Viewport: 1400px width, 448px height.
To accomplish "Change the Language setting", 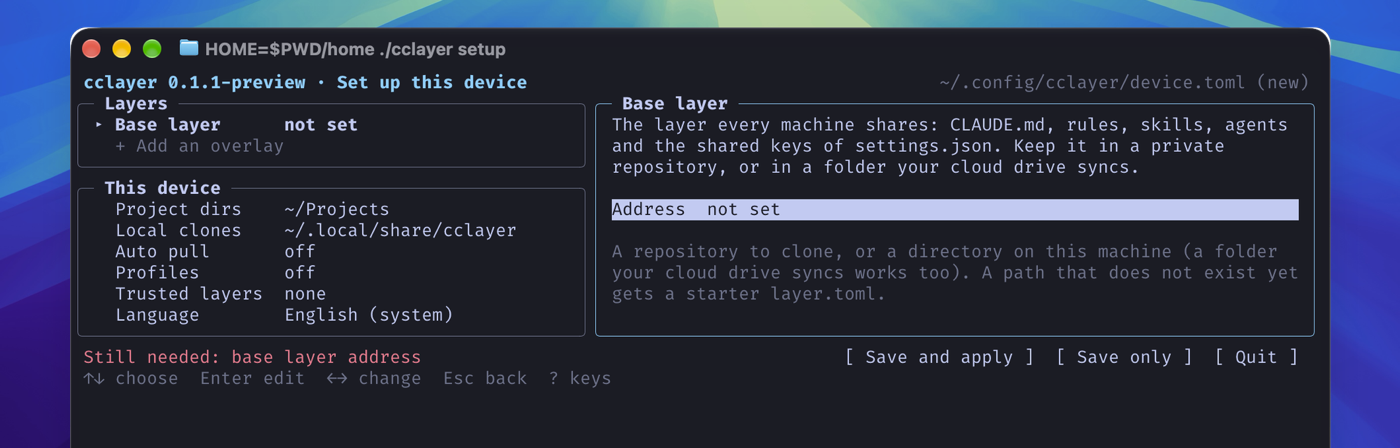I will click(x=331, y=315).
